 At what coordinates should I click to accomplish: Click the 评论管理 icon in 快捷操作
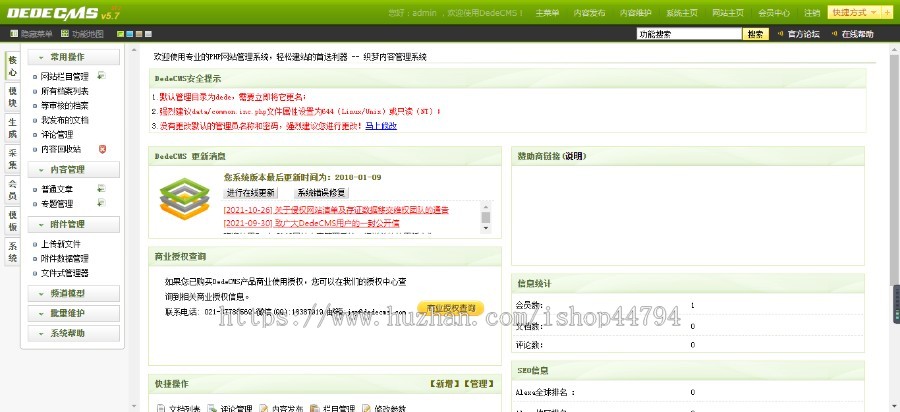212,409
